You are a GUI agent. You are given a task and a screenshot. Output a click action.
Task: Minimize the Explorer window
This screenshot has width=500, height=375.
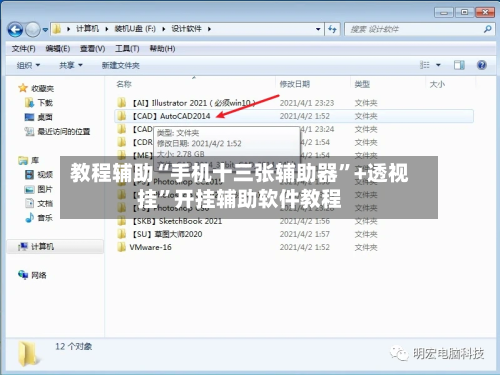click(x=444, y=12)
